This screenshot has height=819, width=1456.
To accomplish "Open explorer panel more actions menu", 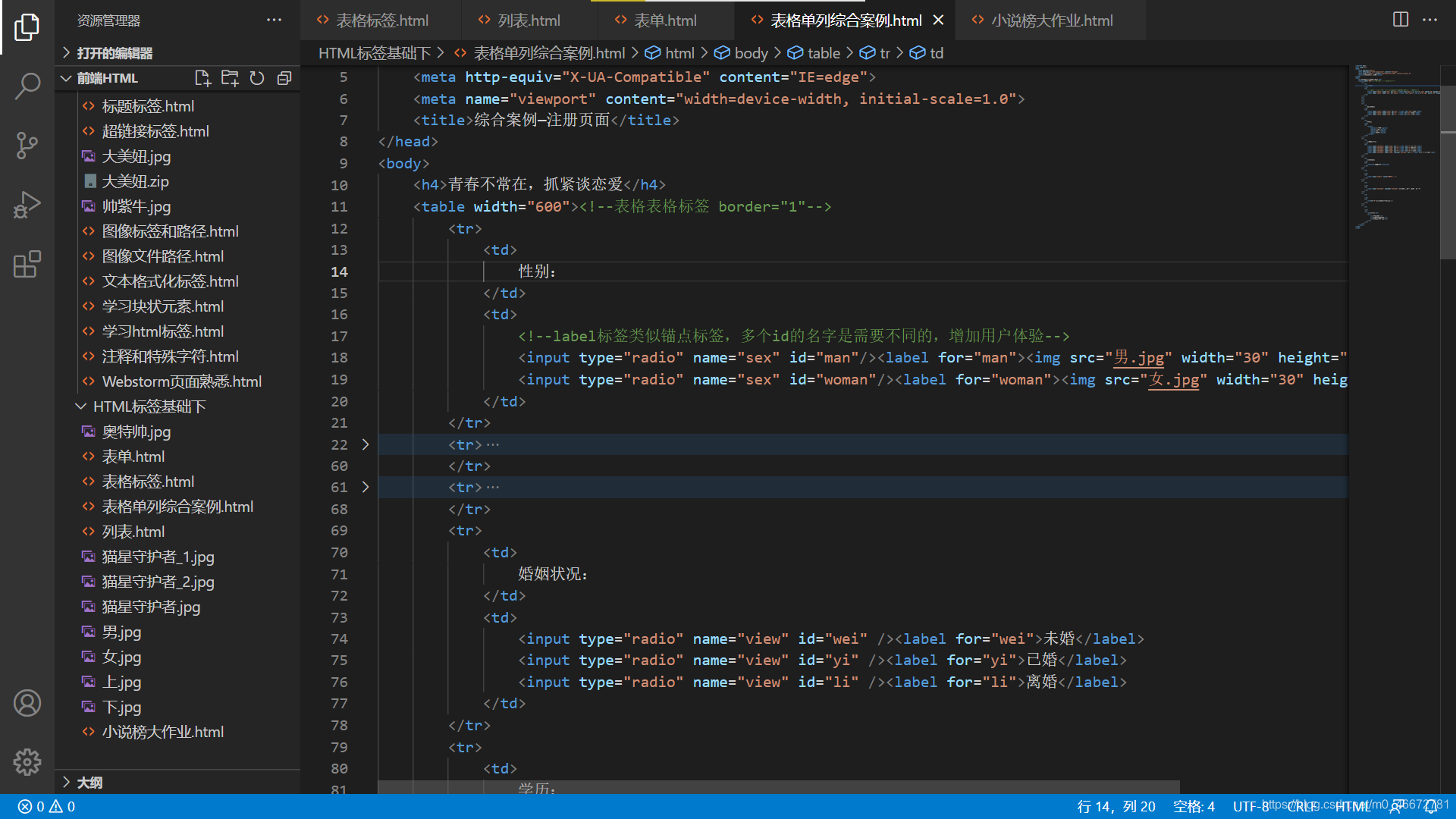I will [x=275, y=20].
